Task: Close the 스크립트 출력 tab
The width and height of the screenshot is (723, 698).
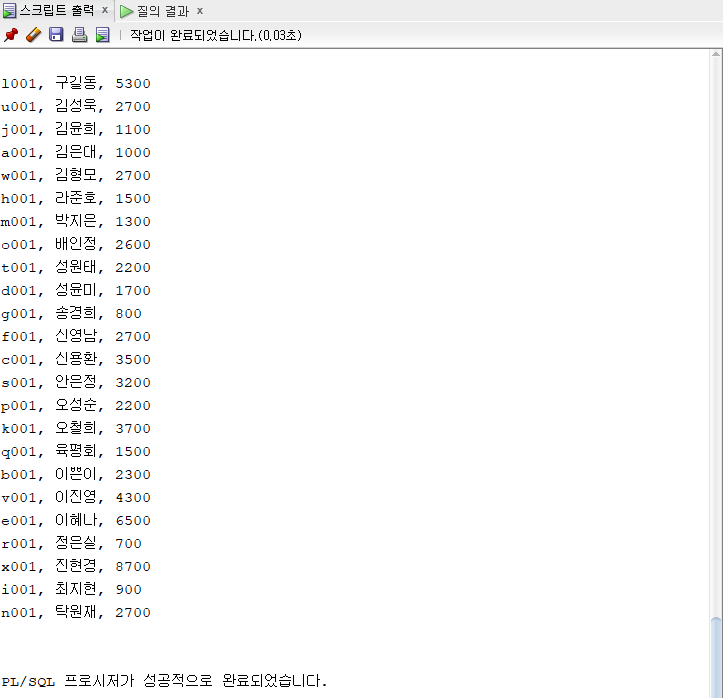Action: [x=105, y=10]
